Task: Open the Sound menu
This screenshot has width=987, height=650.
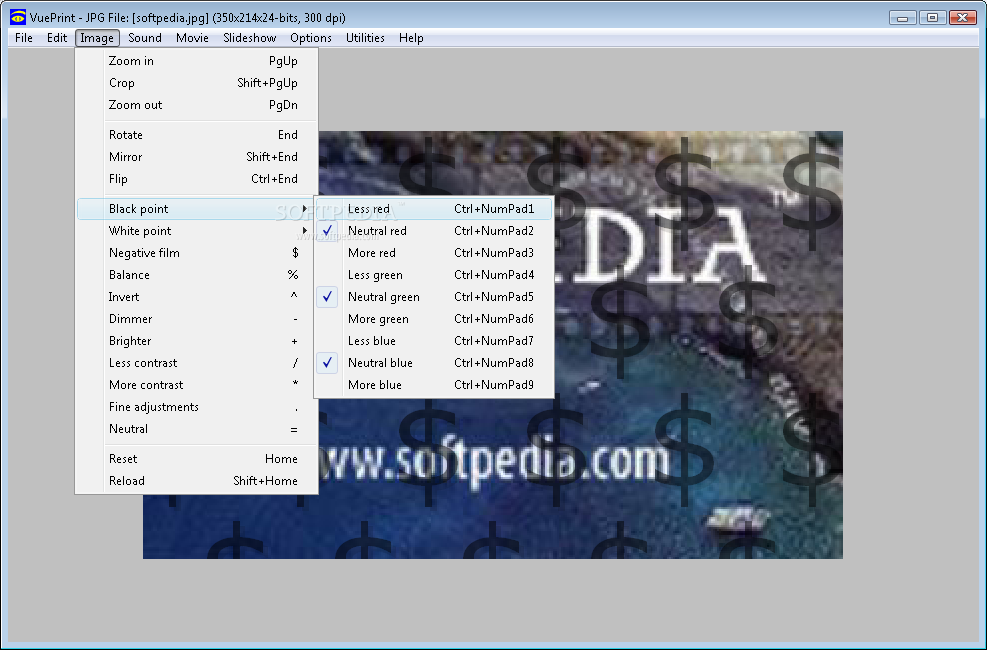Action: coord(145,38)
